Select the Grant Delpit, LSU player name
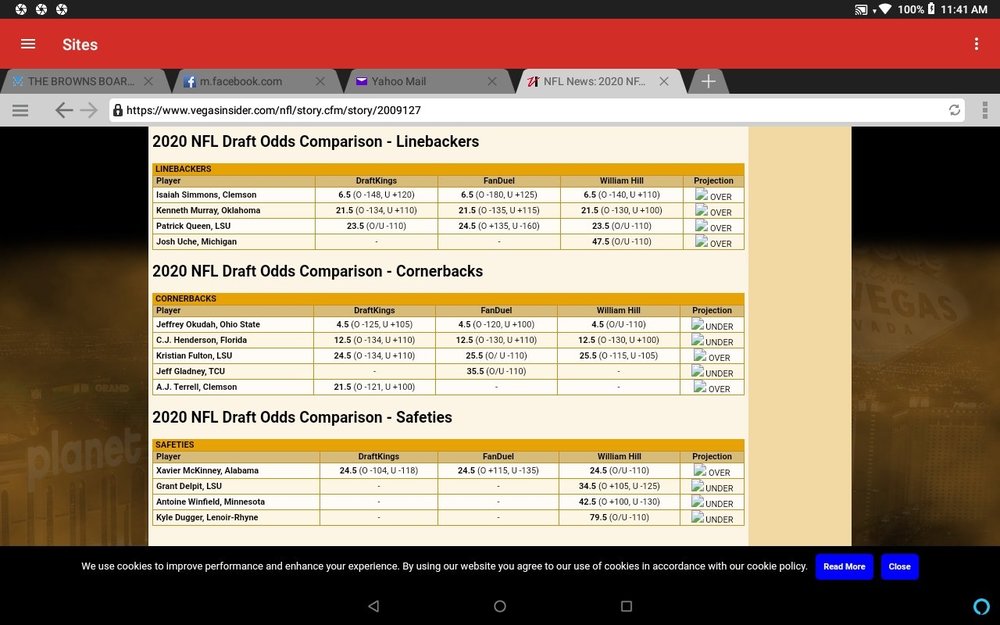This screenshot has width=1000, height=625. tap(189, 486)
